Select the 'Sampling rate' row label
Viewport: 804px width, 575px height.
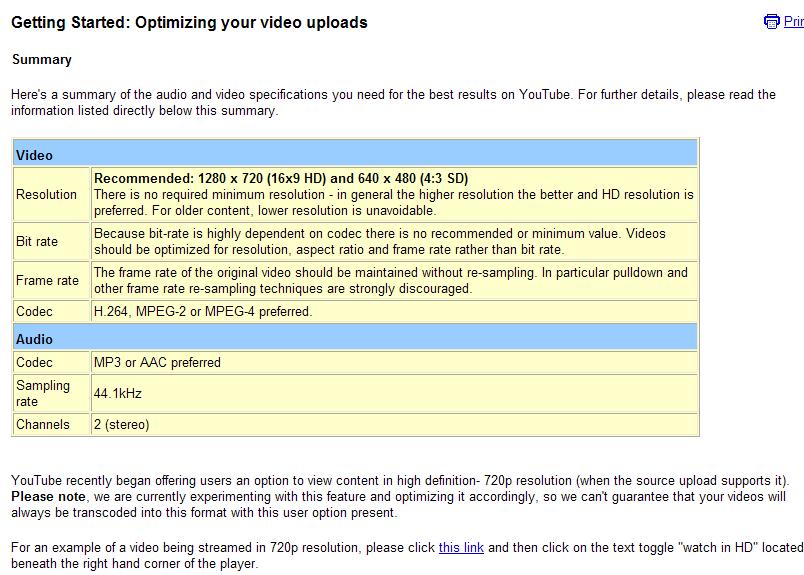[43, 393]
